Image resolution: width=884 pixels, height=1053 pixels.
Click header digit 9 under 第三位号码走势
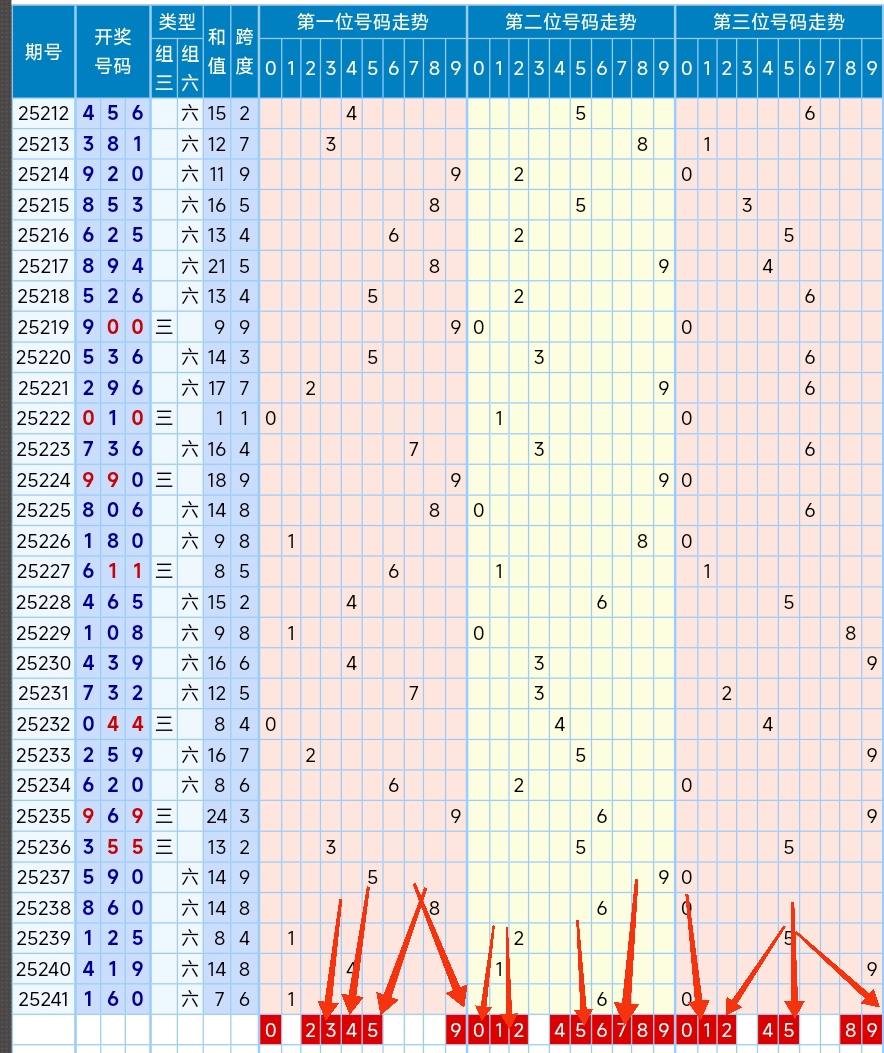[x=872, y=68]
